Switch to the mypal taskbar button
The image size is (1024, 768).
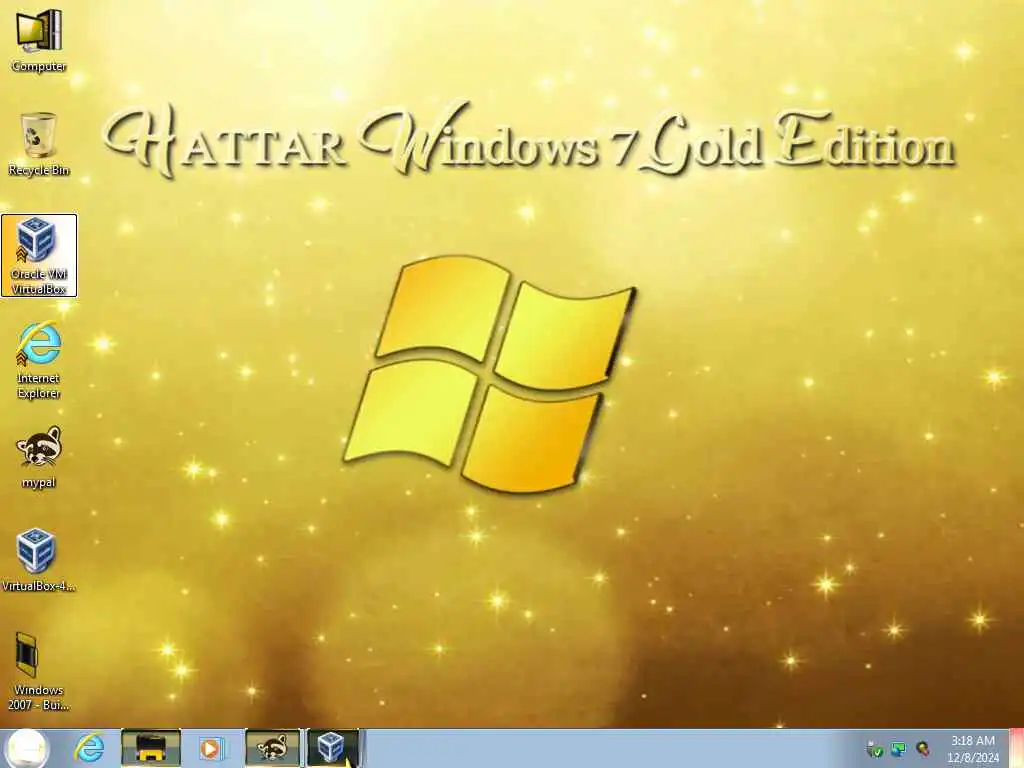pos(272,748)
